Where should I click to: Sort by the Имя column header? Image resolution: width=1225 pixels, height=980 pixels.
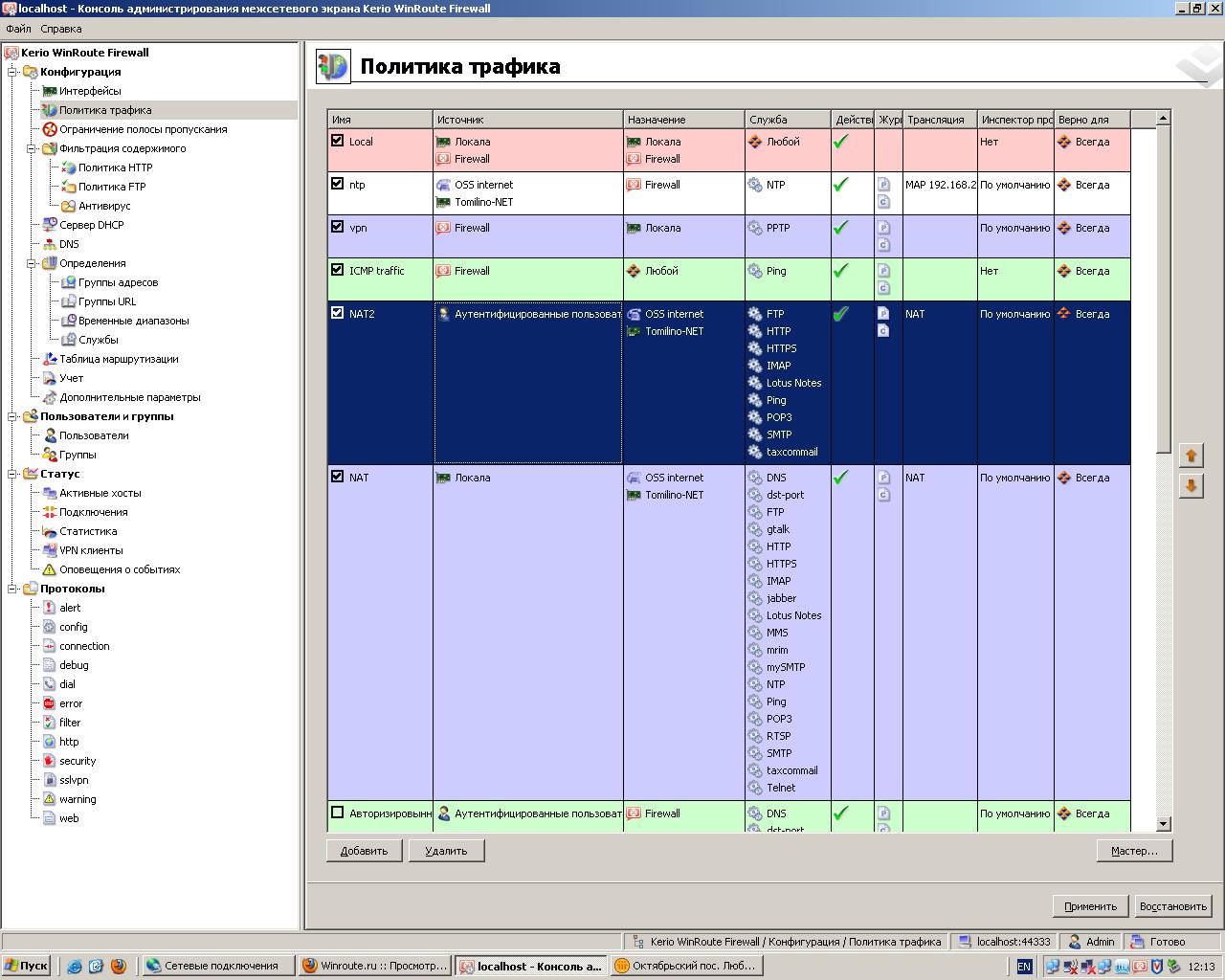click(x=380, y=120)
